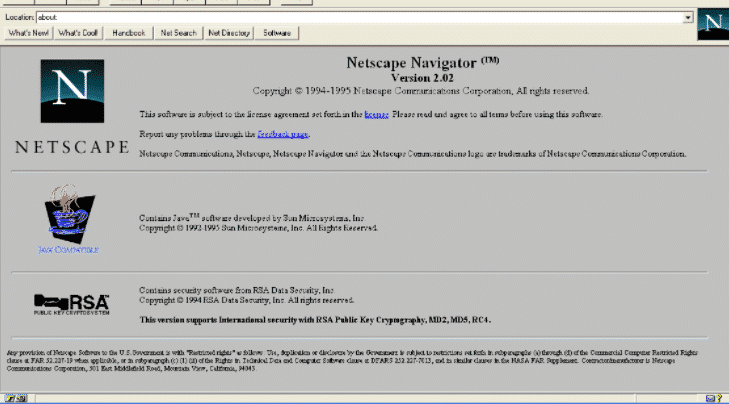Open the What's Cool! directory button

(78, 33)
